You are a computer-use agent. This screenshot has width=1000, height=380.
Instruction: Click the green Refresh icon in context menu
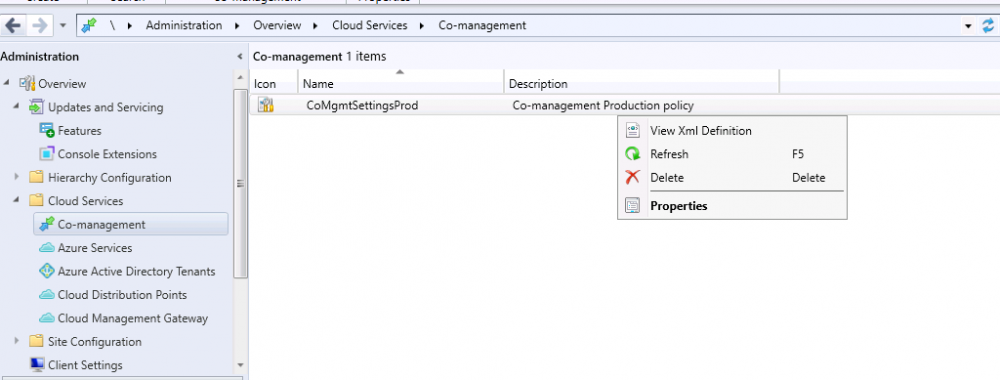[x=632, y=154]
